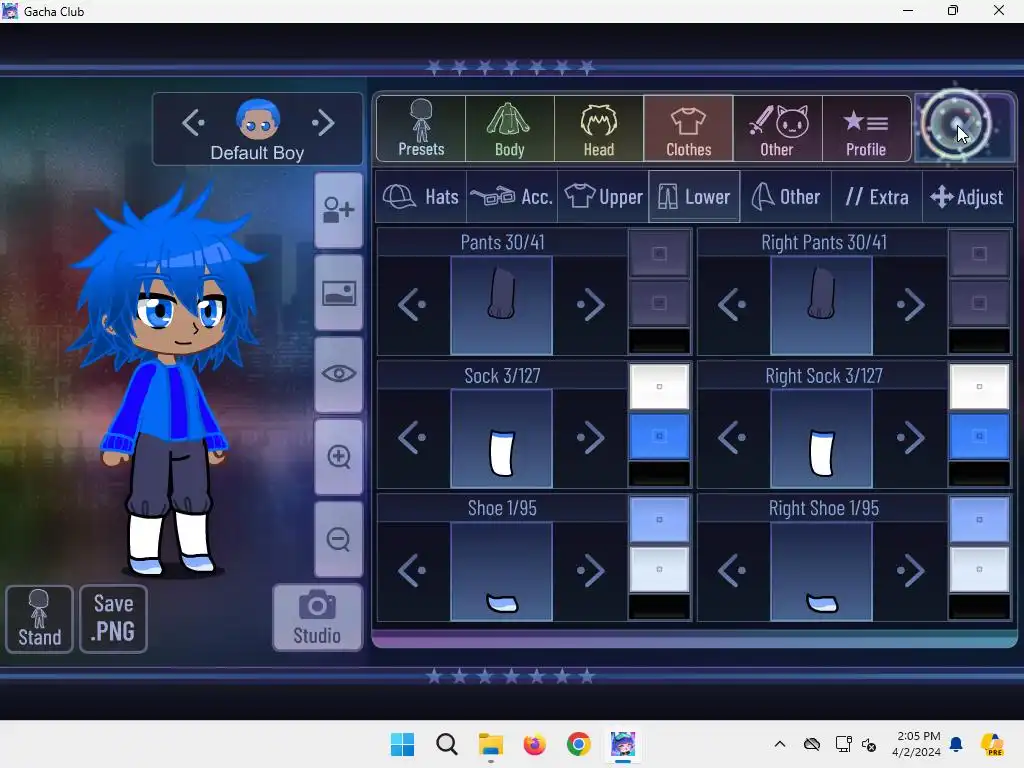Switch to previous character slot
The width and height of the screenshot is (1024, 768).
point(193,122)
